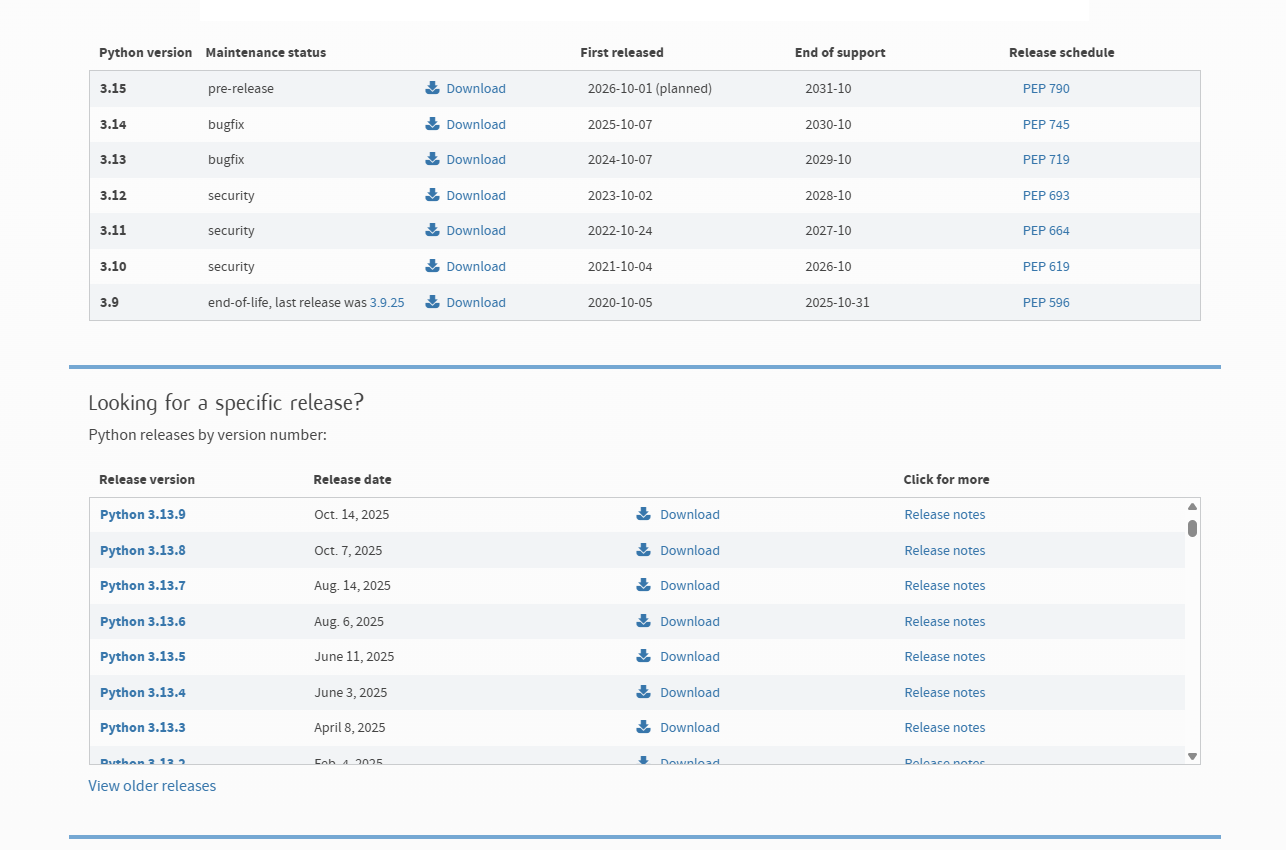Click the download icon for Python 3.15
The width and height of the screenshot is (1286, 850).
432,88
